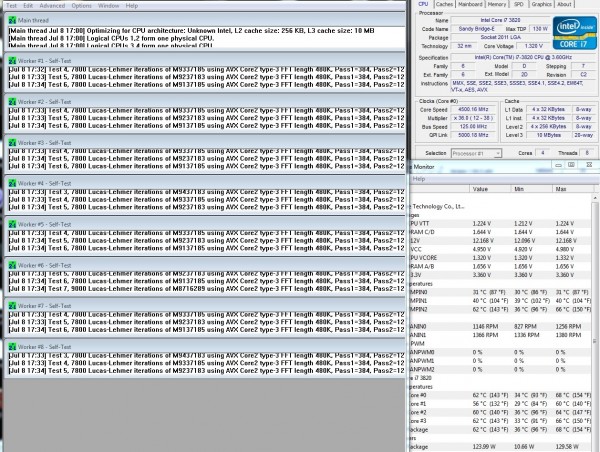The width and height of the screenshot is (600, 452).
Task: Click the Worker #1 - Self-Test title bar
Action: pos(205,60)
